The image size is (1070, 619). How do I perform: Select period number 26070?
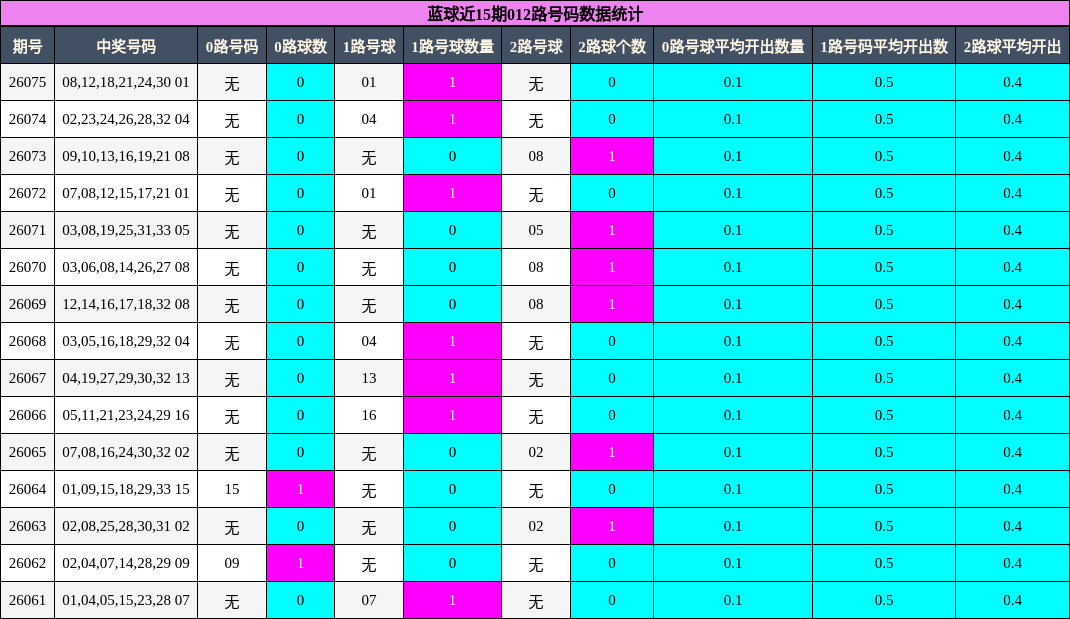coord(27,267)
